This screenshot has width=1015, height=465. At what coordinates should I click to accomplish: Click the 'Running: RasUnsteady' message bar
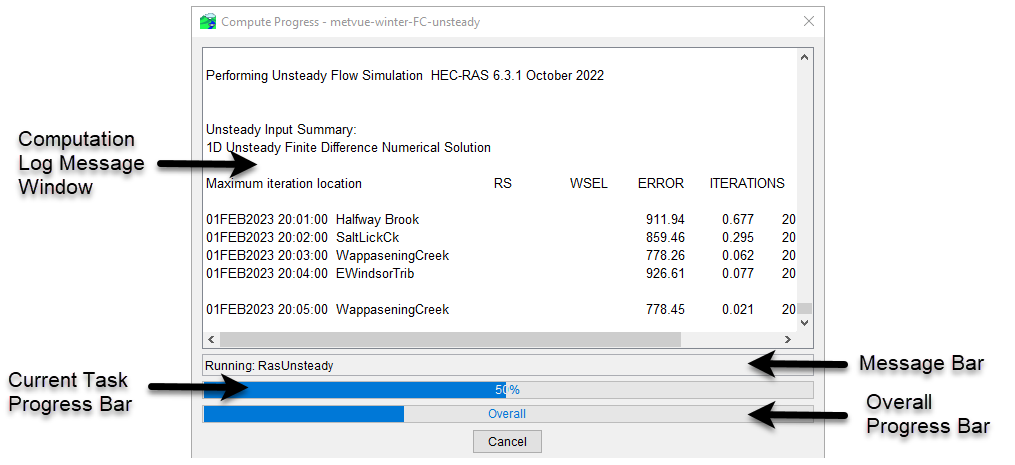(x=472, y=366)
